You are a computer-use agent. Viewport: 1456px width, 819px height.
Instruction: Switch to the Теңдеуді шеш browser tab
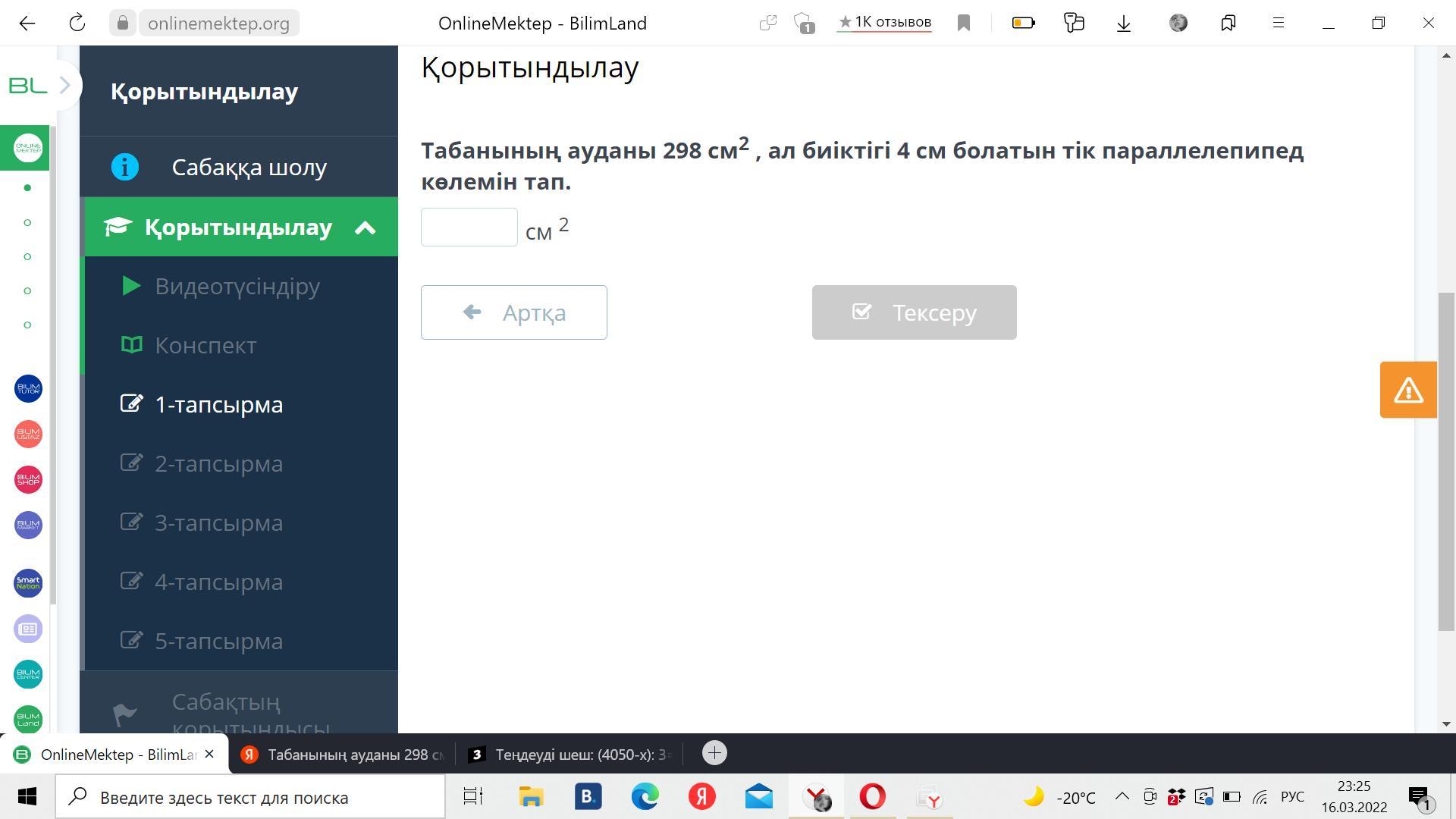[x=570, y=755]
